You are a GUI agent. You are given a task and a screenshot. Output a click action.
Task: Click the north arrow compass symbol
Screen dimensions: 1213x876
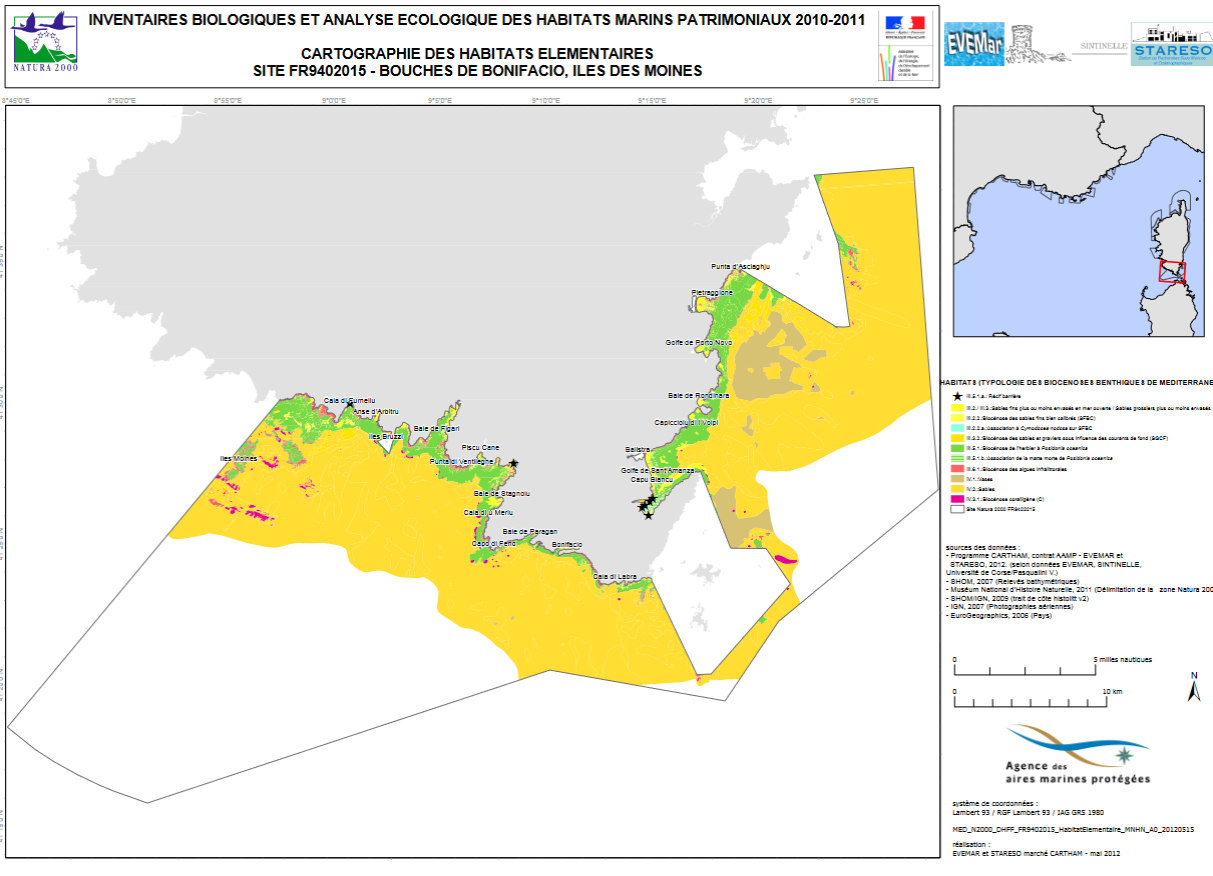[x=1193, y=688]
